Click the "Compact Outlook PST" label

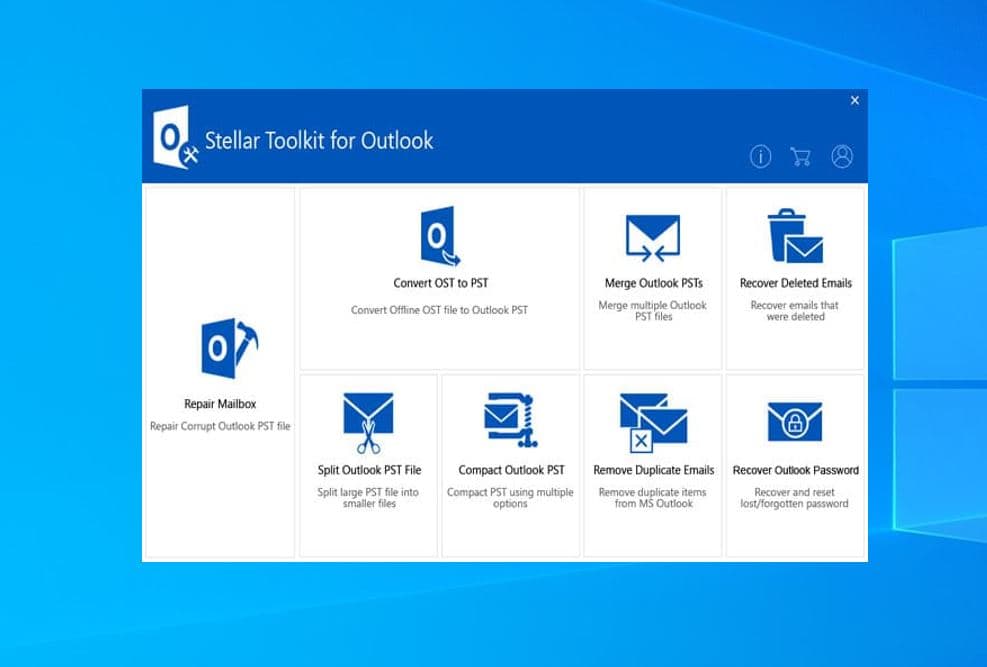[x=511, y=470]
